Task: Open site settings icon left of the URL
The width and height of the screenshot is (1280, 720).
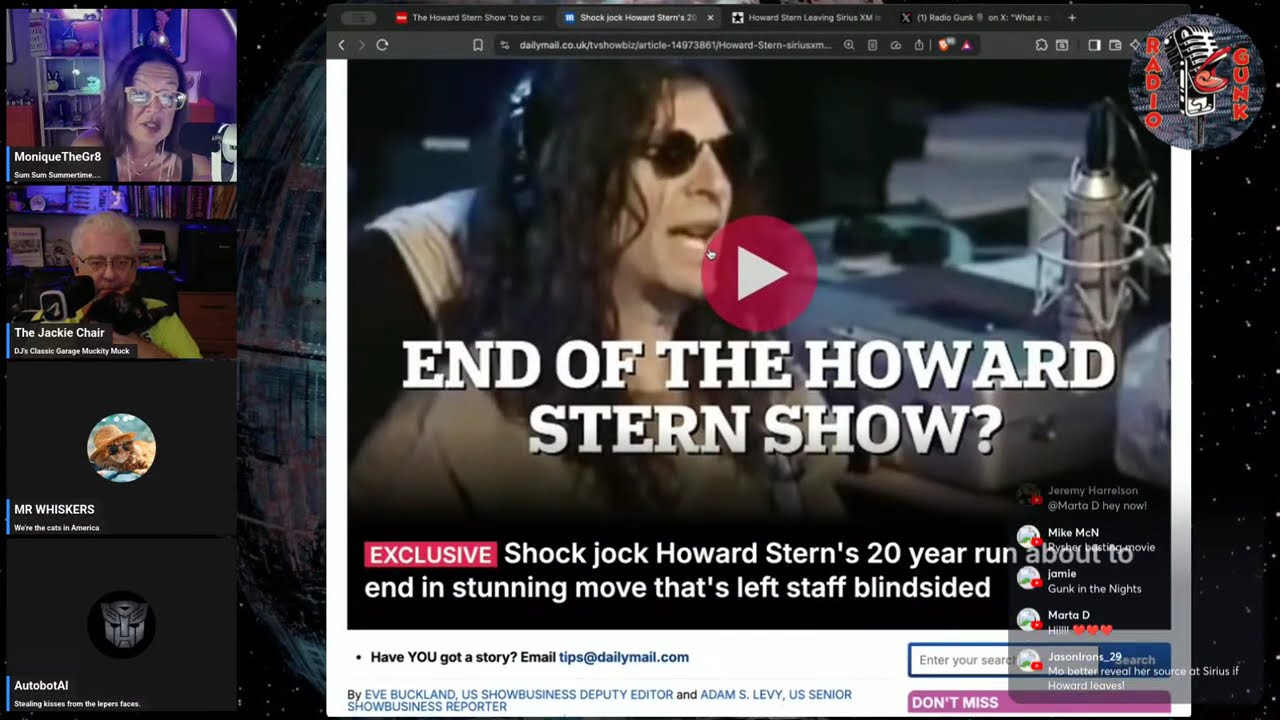Action: click(504, 45)
